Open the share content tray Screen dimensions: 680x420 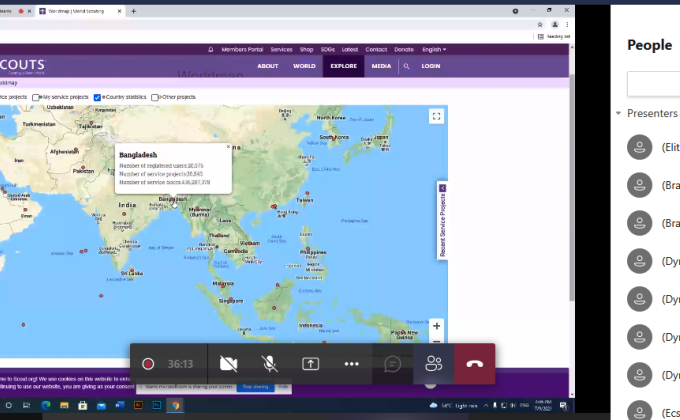[310, 364]
